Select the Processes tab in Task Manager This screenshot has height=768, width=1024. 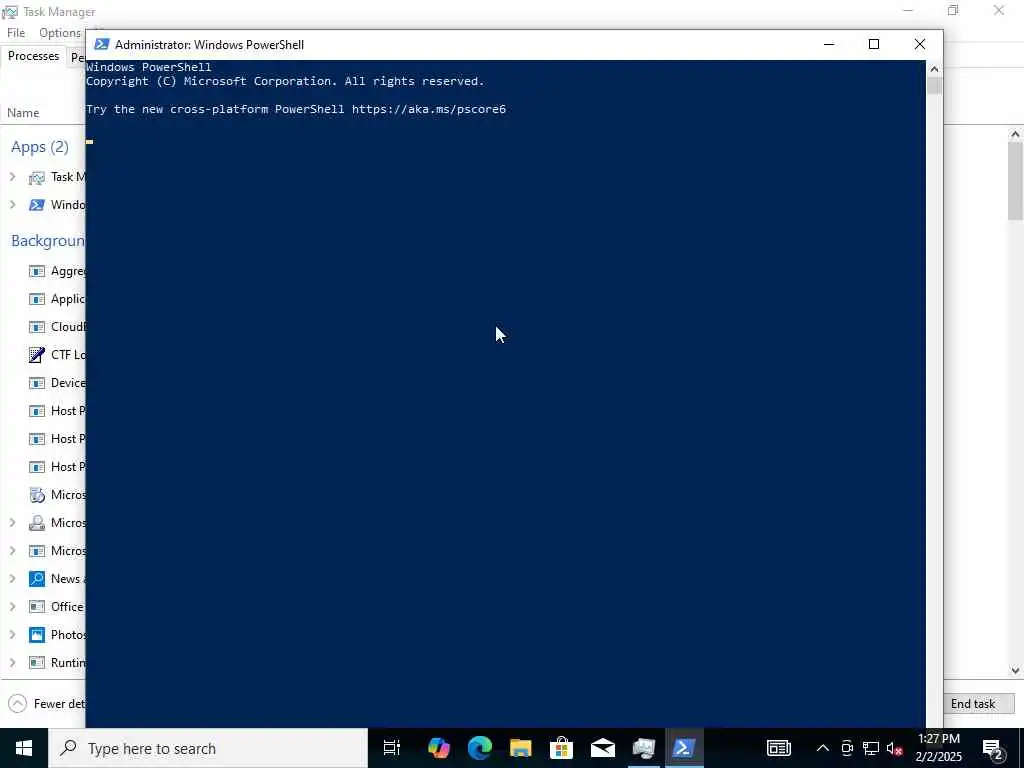33,56
